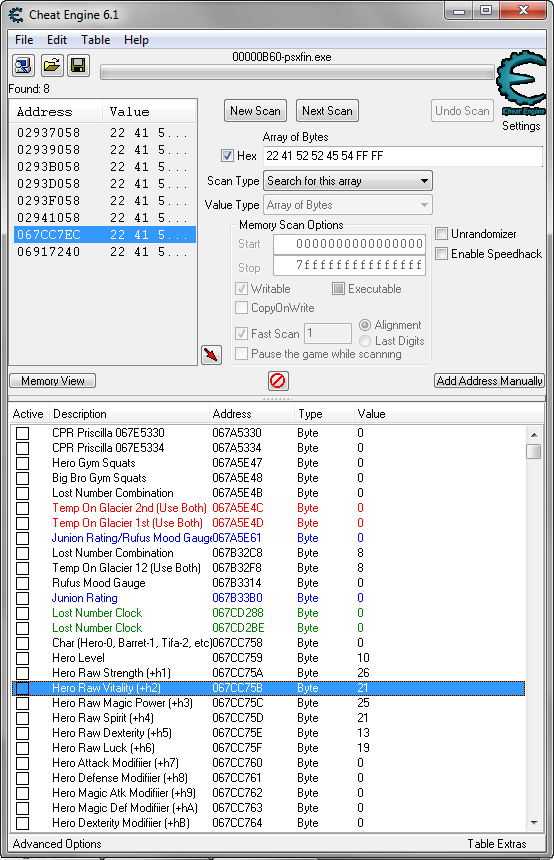Select the Last Digits radio button
554x860 pixels.
click(365, 341)
